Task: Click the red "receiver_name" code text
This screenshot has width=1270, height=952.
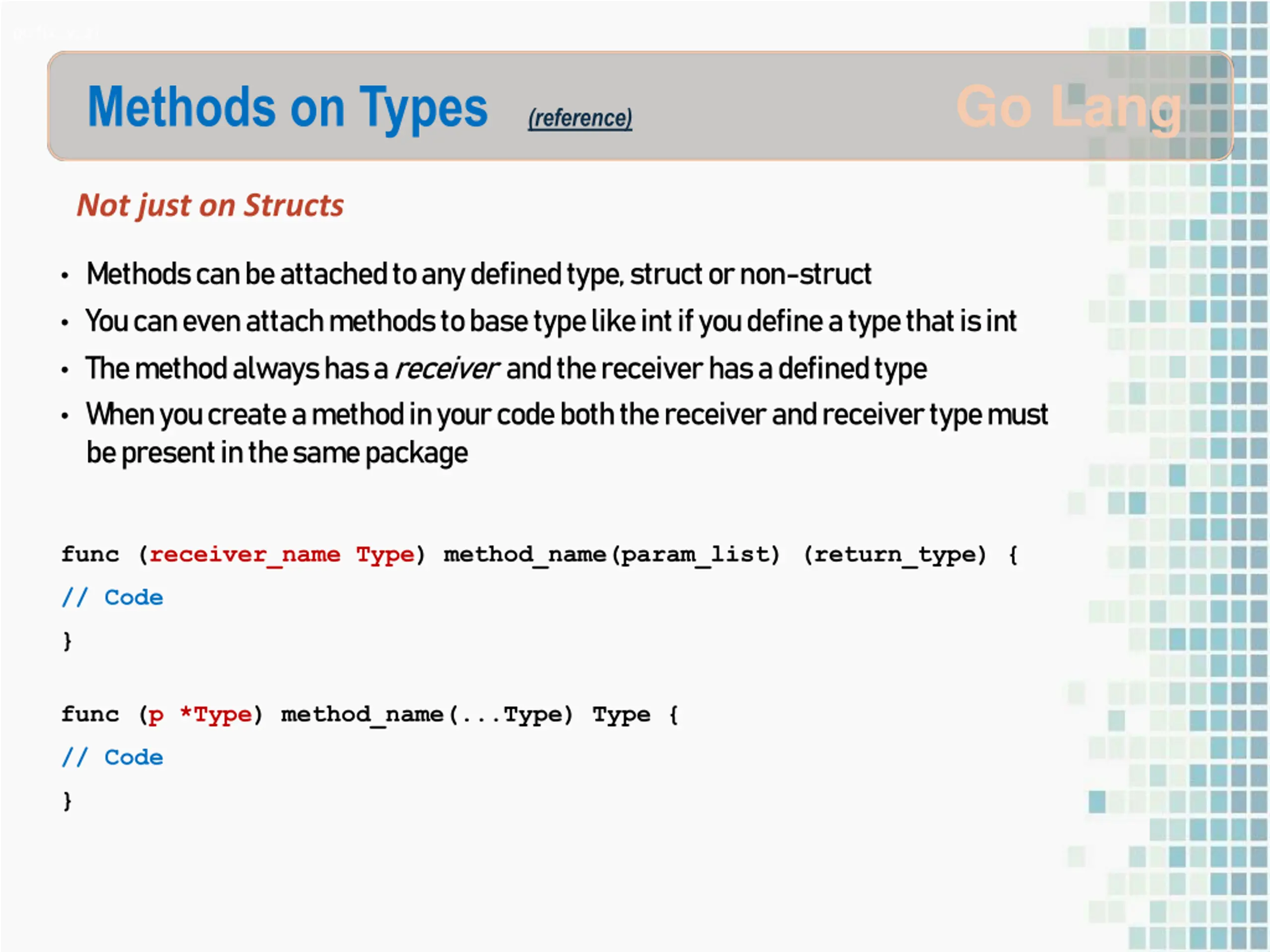Action: point(245,554)
